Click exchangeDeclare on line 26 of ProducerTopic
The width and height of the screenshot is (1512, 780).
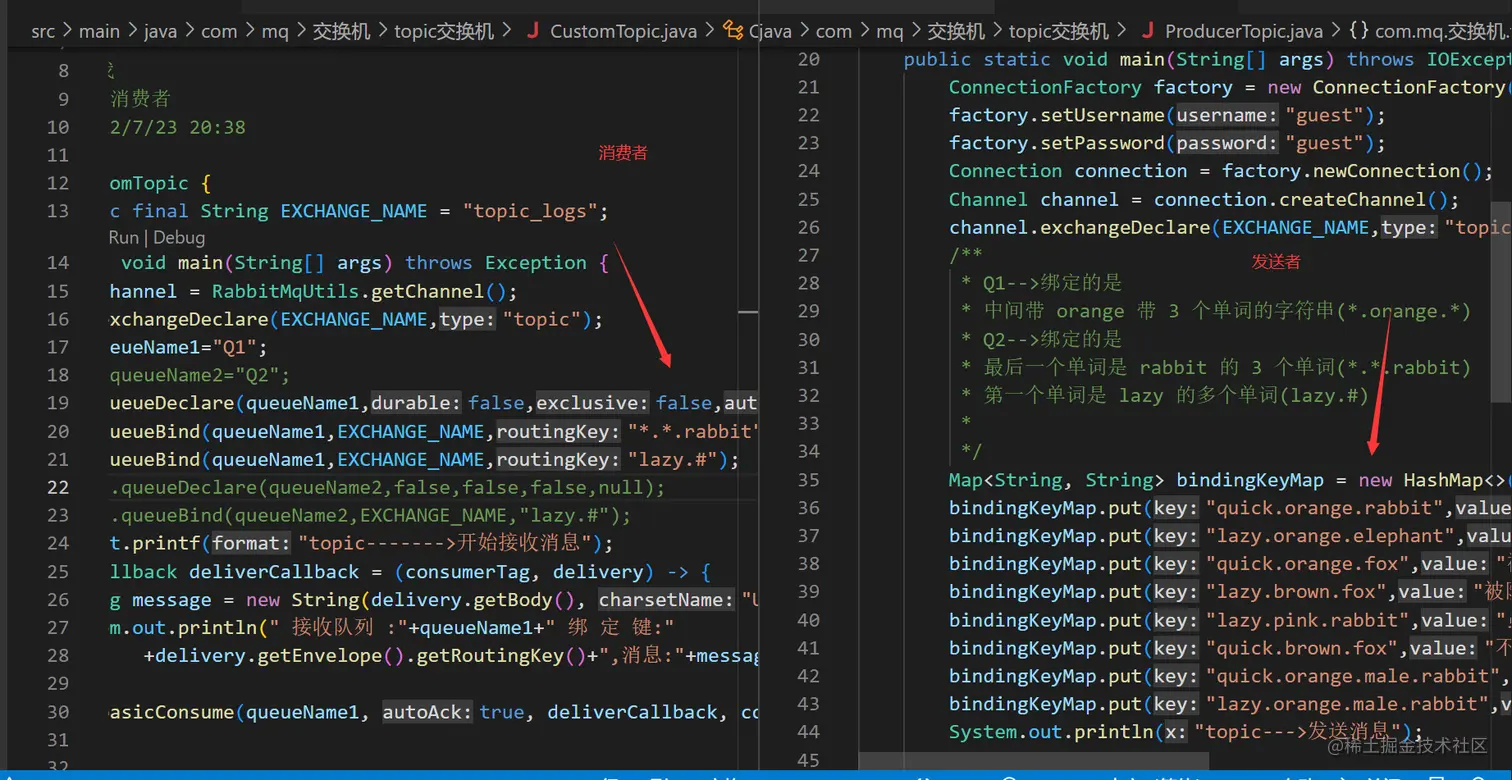pos(1126,227)
